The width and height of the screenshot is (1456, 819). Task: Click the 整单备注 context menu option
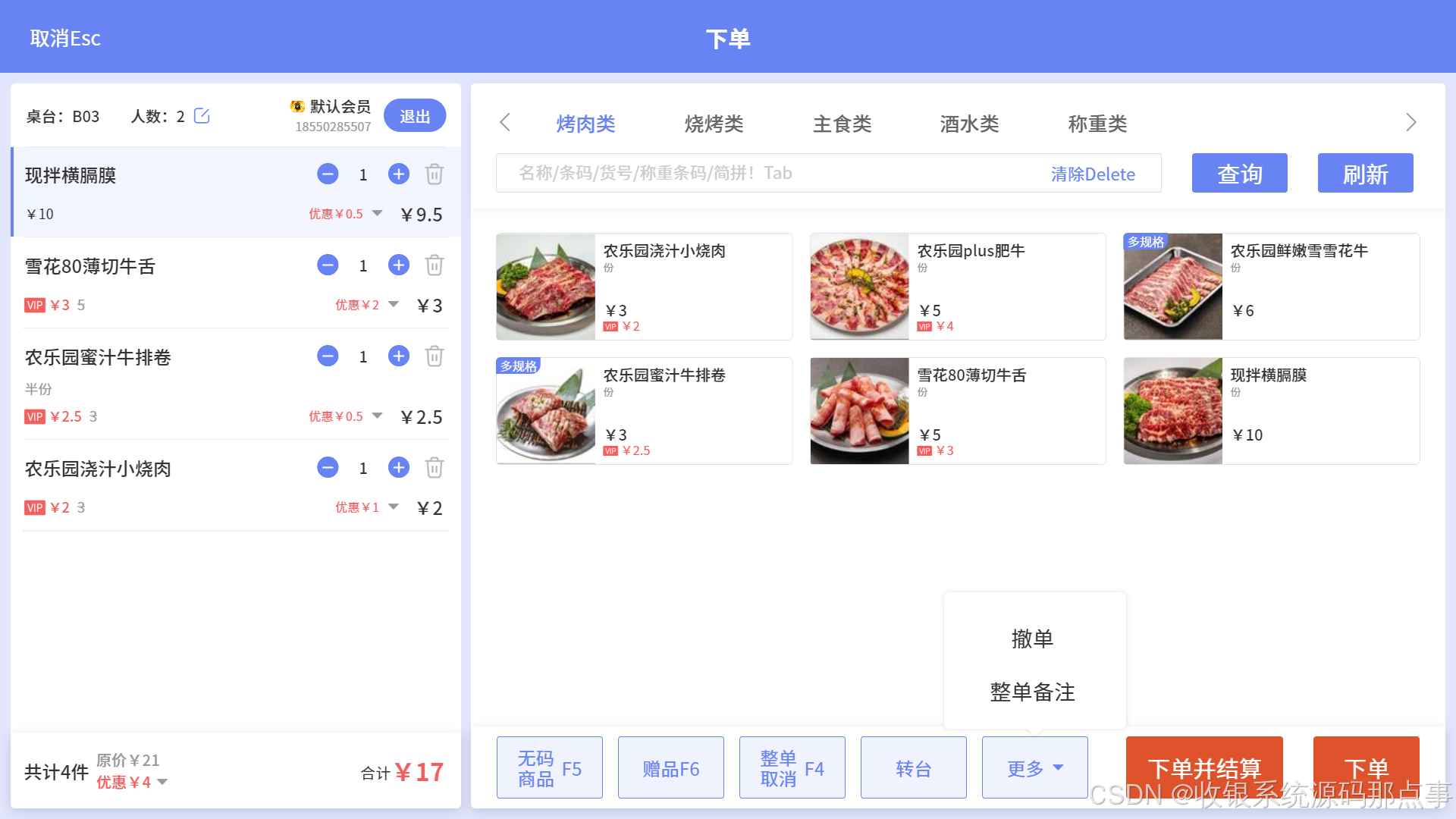pos(1032,691)
